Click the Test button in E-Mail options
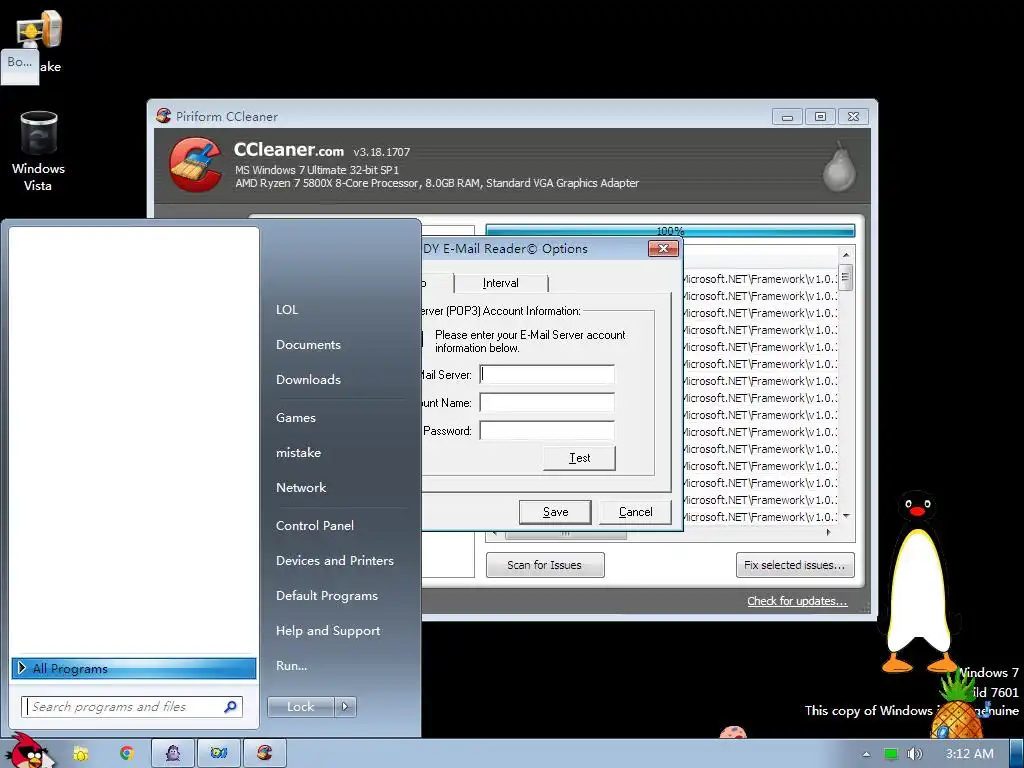 coord(579,458)
